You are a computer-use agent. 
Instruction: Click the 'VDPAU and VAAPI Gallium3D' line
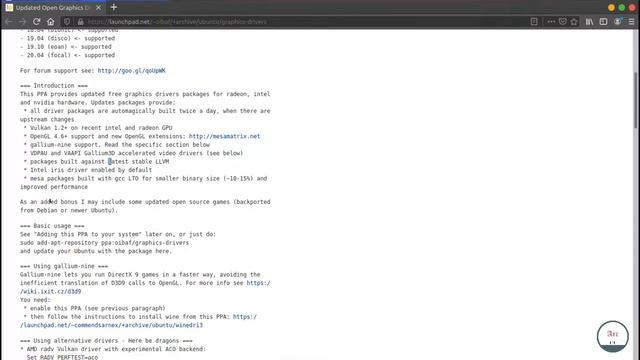133,153
